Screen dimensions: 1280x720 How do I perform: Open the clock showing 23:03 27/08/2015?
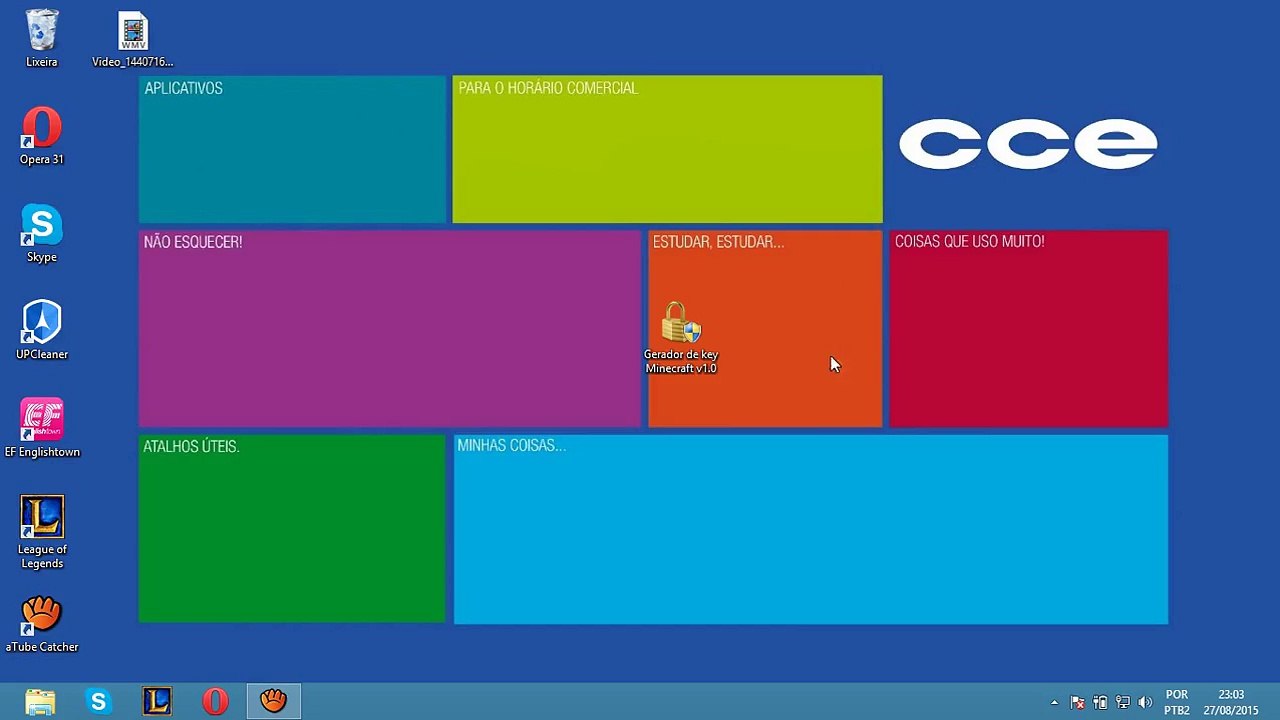coord(1231,702)
